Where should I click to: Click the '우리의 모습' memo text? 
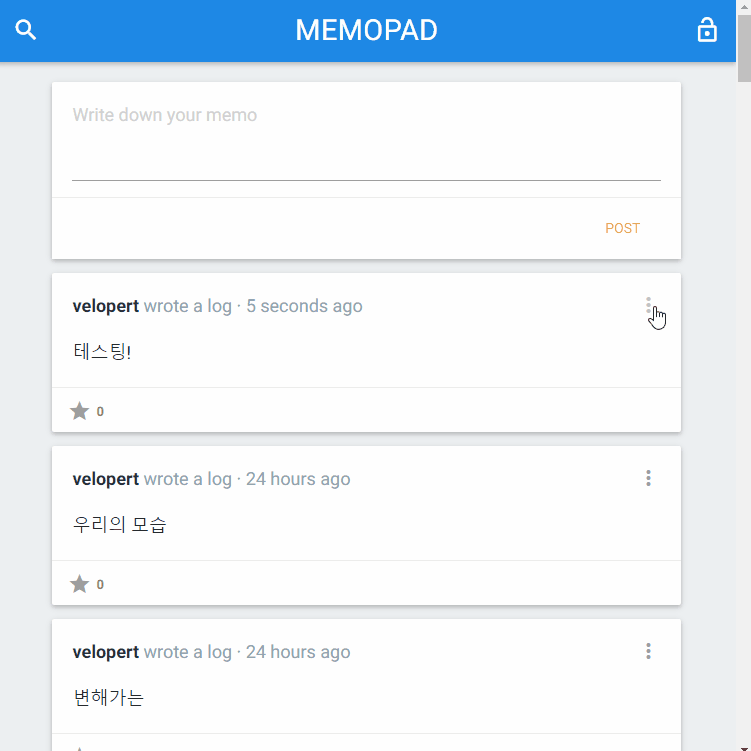(120, 525)
